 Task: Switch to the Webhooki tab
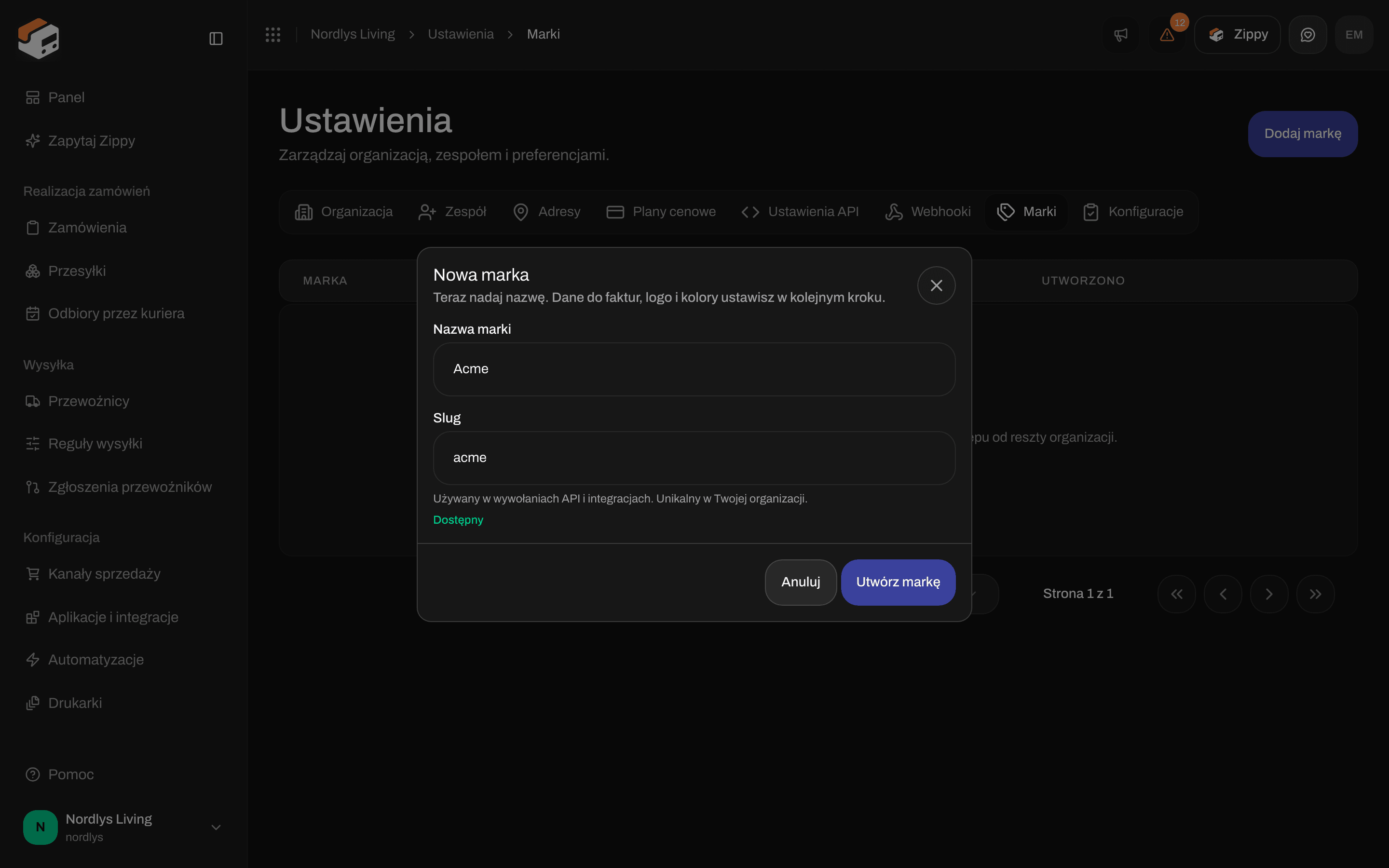pyautogui.click(x=928, y=212)
